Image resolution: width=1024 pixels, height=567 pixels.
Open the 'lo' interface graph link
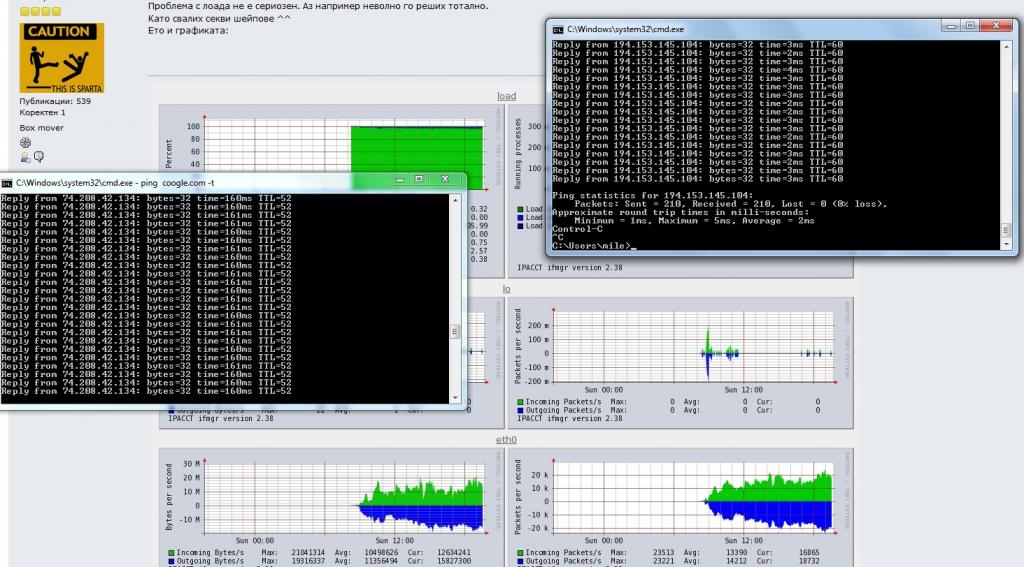(506, 288)
